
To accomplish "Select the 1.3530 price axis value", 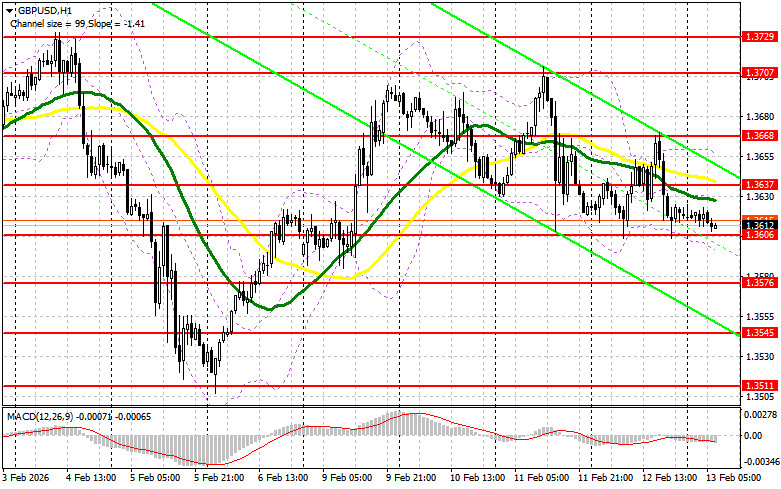I will click(x=759, y=356).
